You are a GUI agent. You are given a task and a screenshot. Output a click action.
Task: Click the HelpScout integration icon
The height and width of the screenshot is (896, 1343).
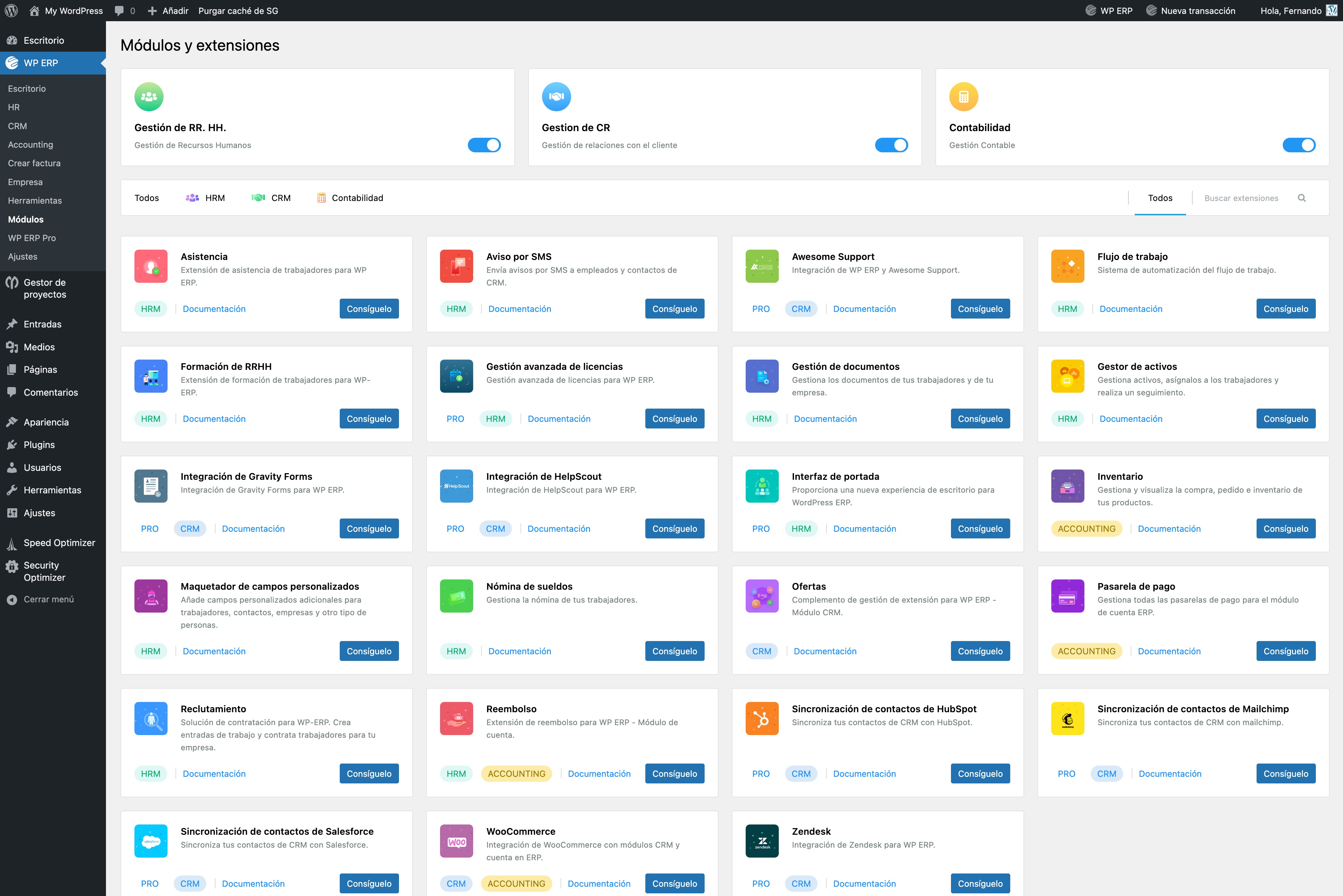click(456, 486)
